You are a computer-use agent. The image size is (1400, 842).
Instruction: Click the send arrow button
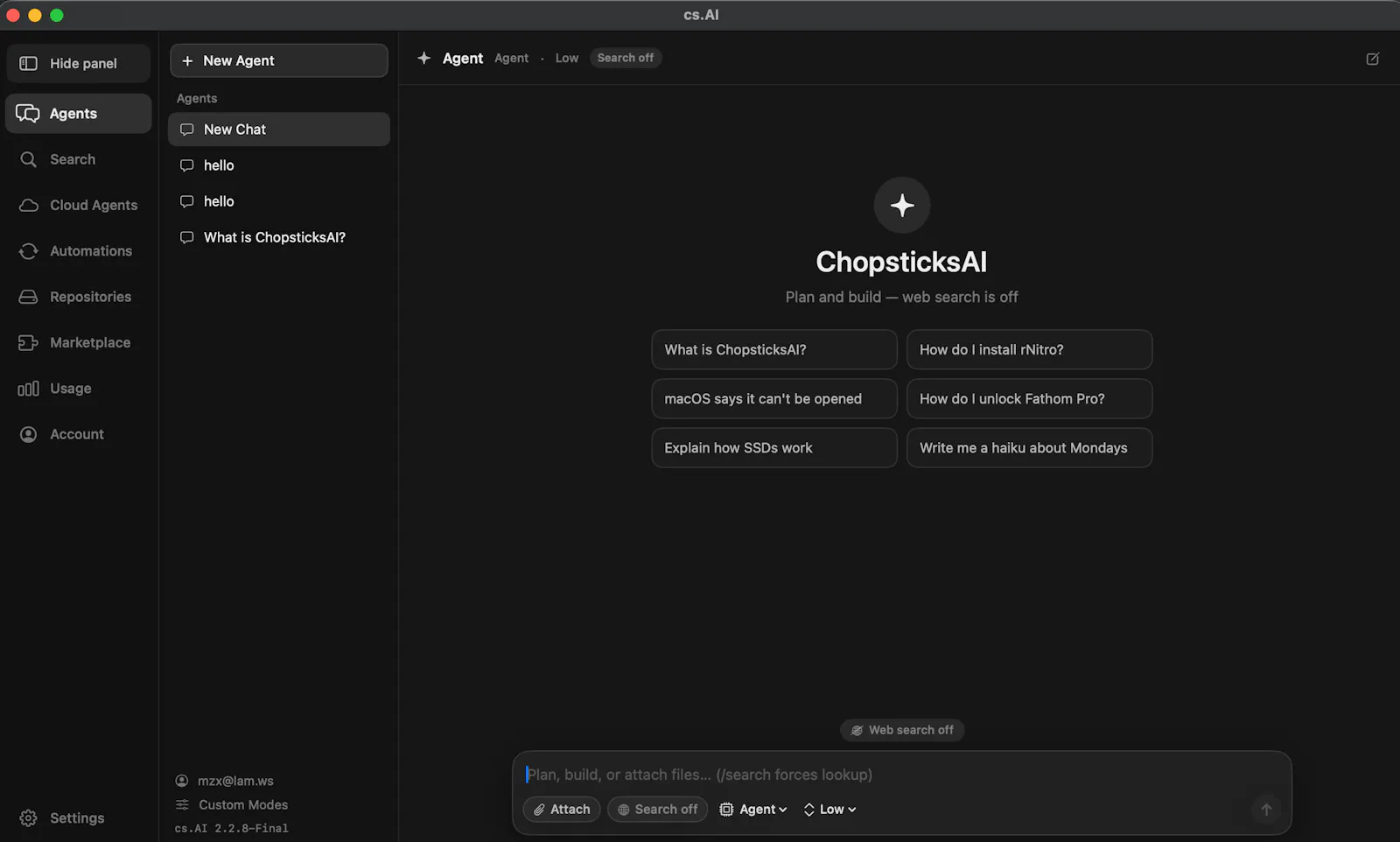click(x=1266, y=810)
